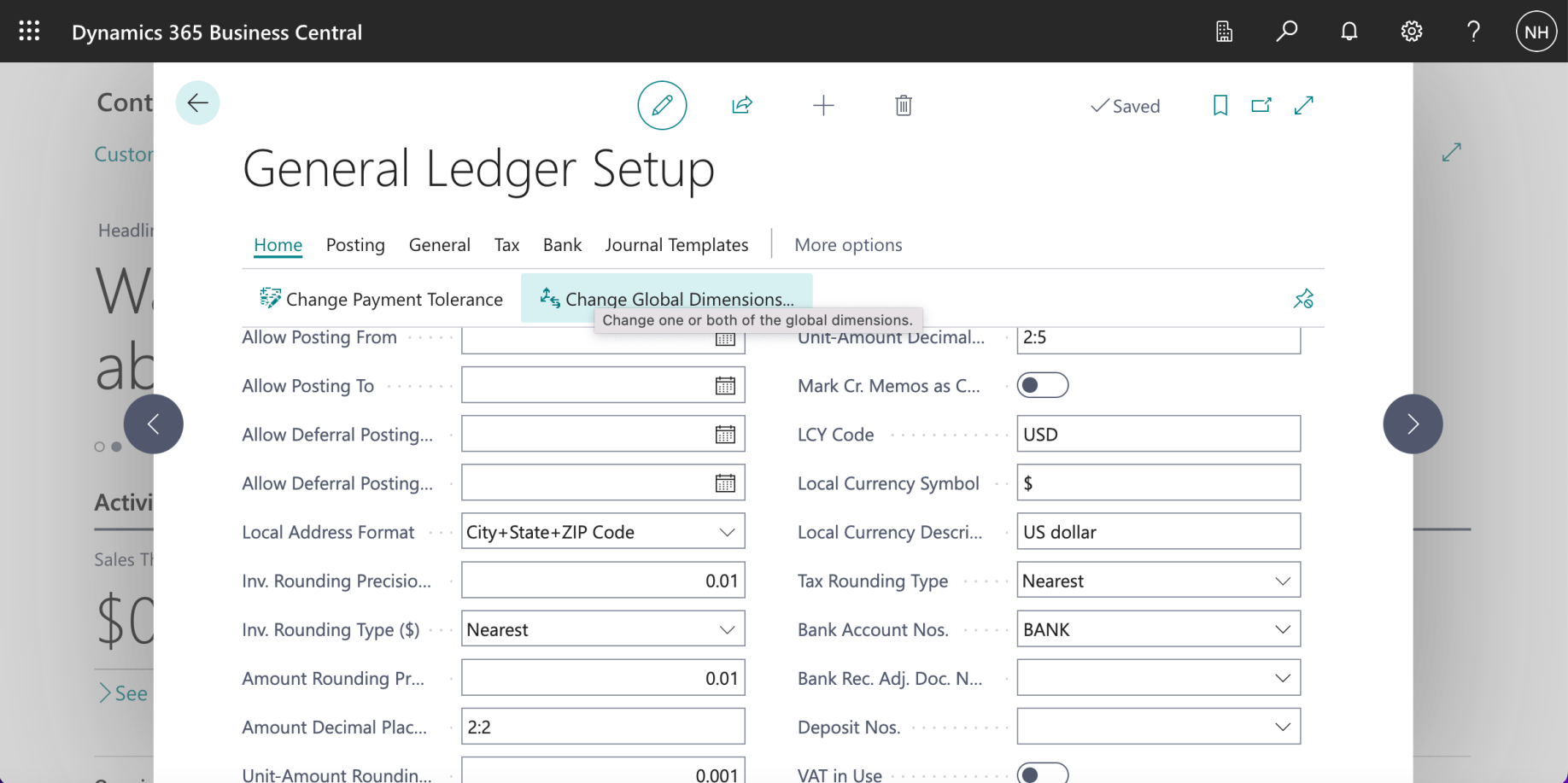1568x783 pixels.
Task: Click expand icon on background Role Center page
Action: point(1451,152)
